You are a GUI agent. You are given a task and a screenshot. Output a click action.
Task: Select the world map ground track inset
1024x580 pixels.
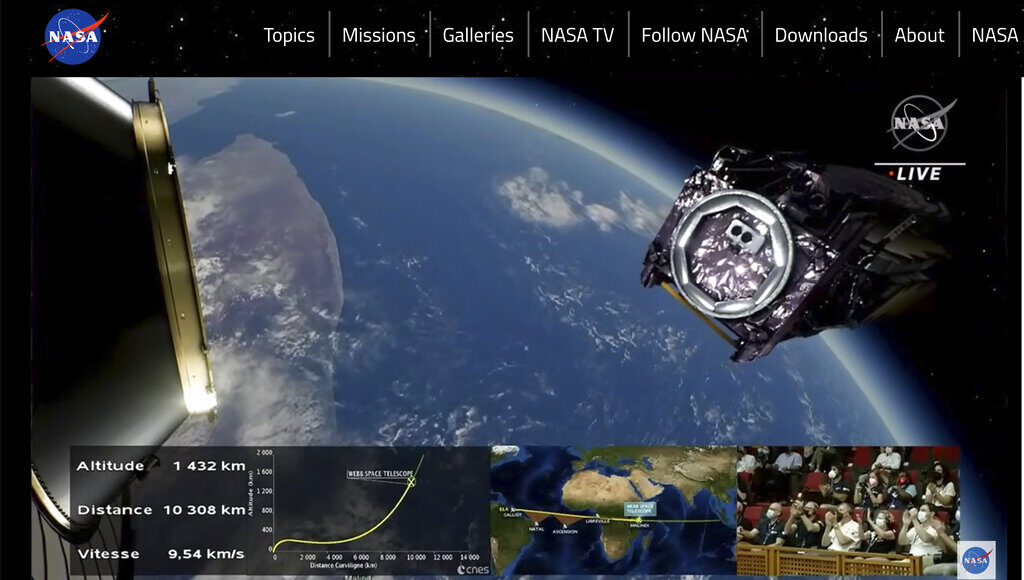point(613,510)
